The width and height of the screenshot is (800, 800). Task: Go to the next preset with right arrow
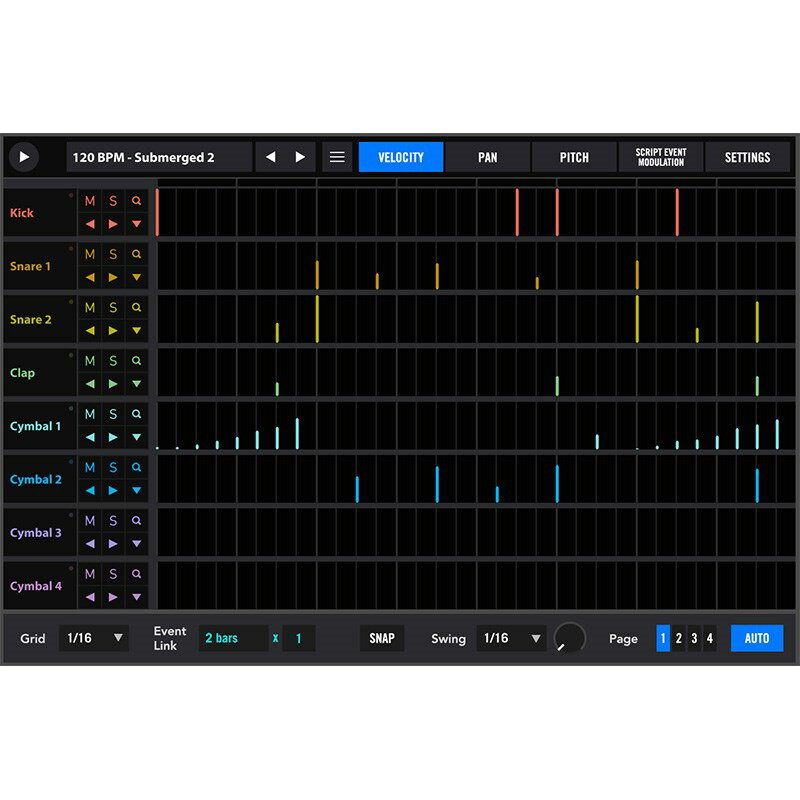(300, 157)
